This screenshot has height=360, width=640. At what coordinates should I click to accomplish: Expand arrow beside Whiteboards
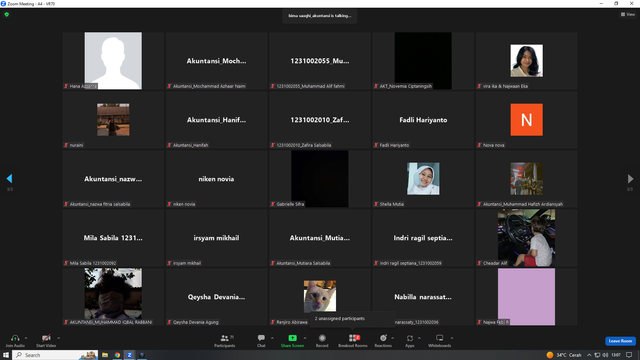click(x=452, y=338)
